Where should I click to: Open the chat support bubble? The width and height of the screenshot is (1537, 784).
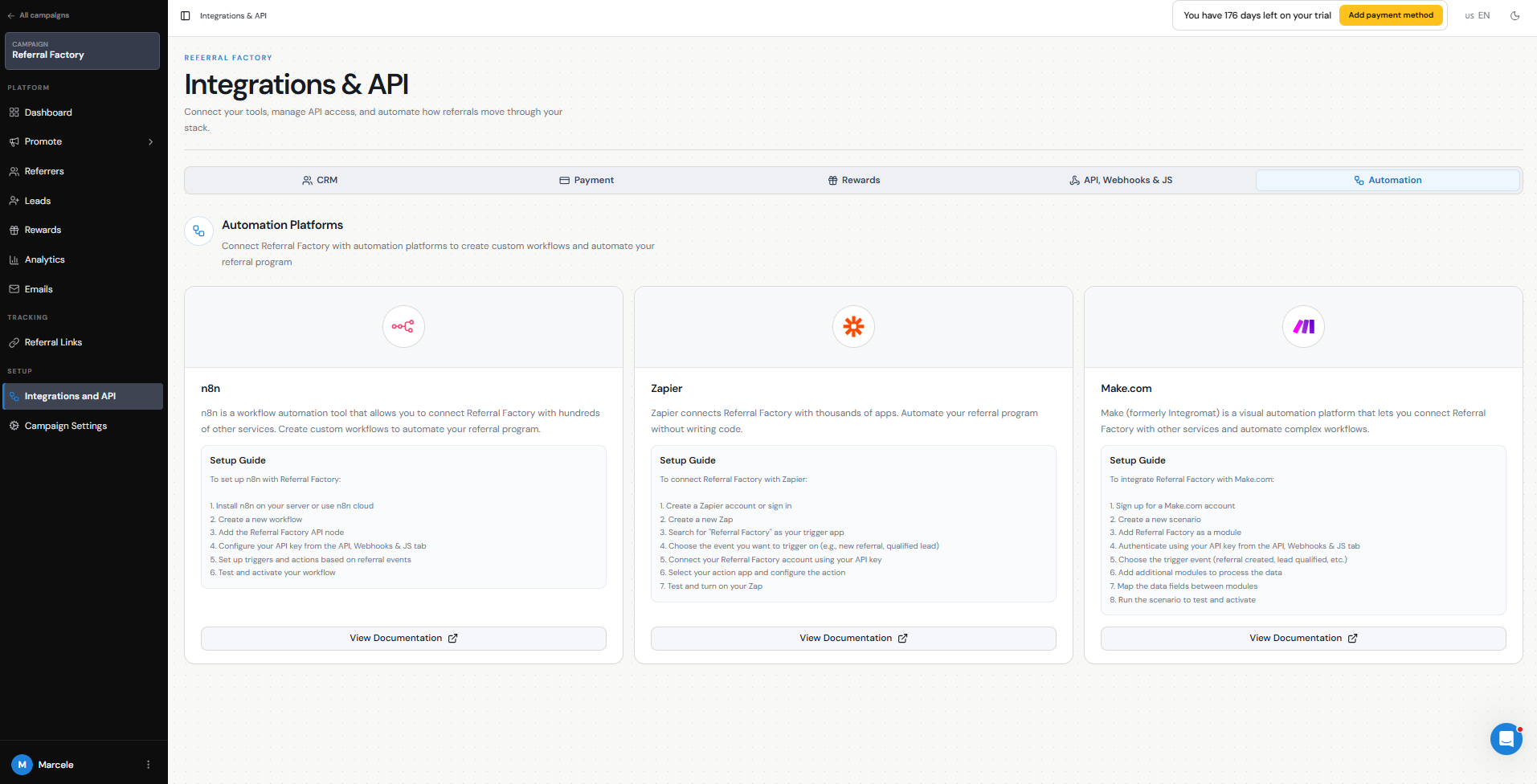pos(1506,738)
